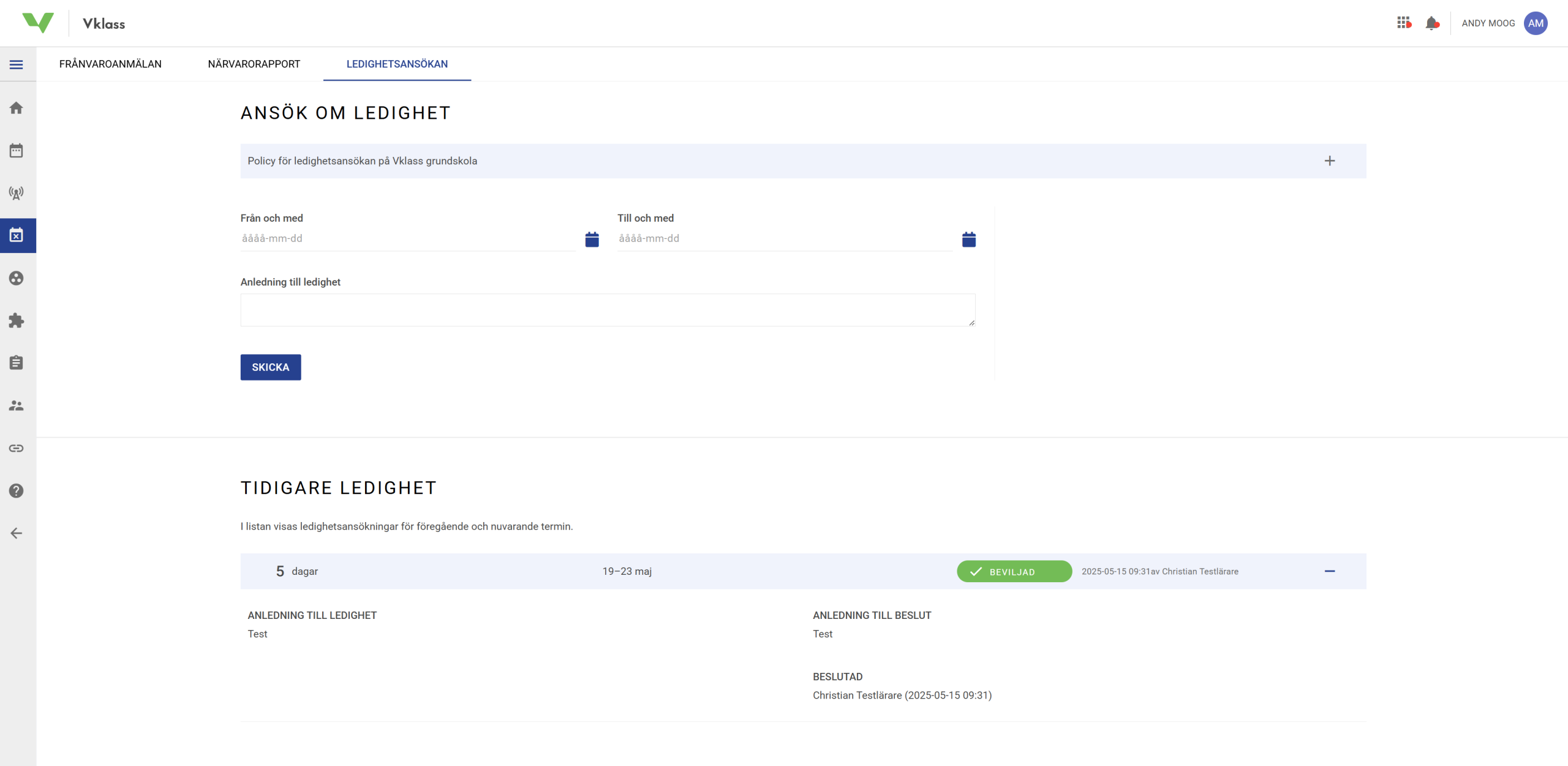Switch to the Närvarorapport tab

click(x=254, y=64)
